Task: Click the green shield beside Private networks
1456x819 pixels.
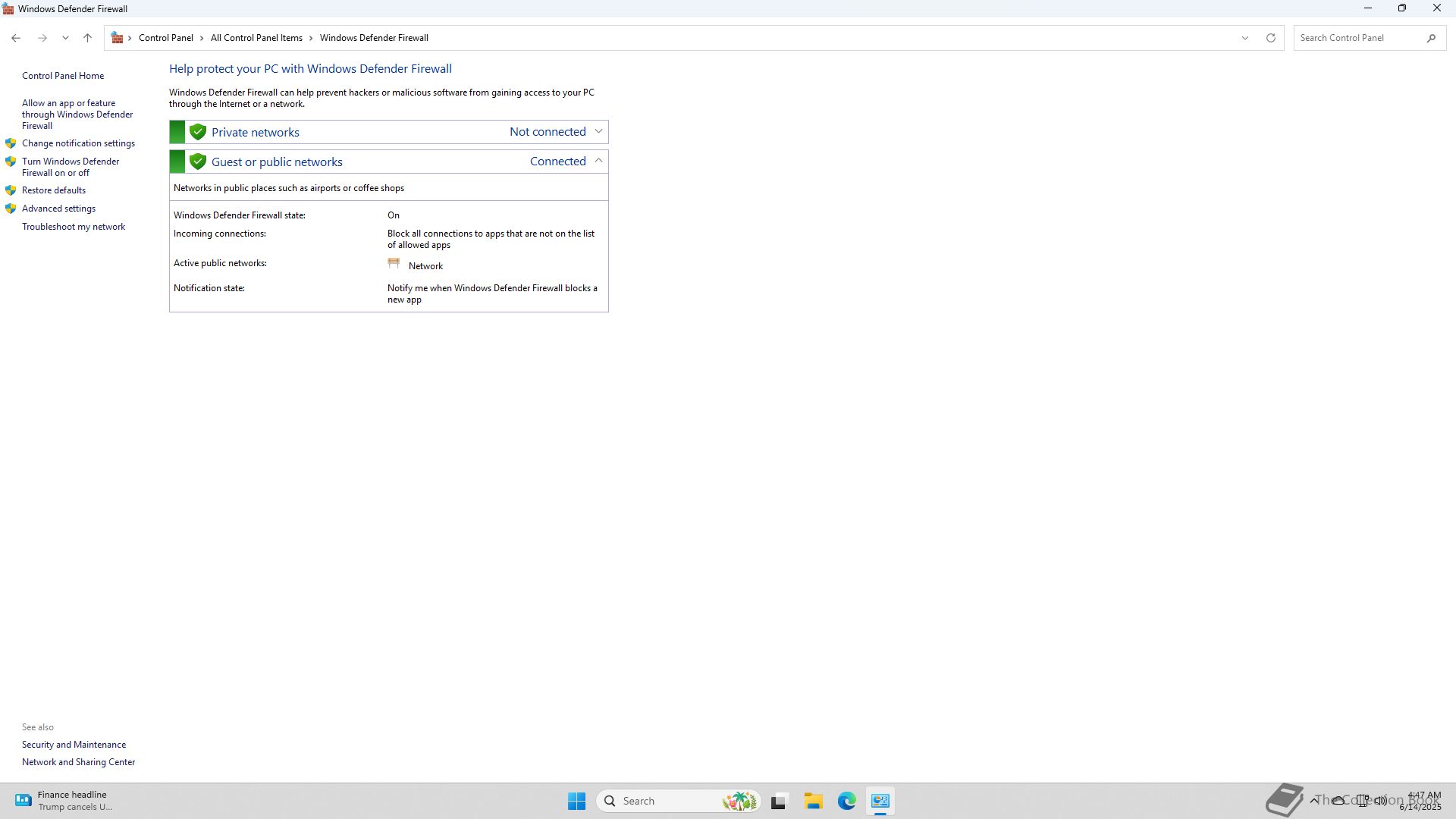Action: [198, 132]
